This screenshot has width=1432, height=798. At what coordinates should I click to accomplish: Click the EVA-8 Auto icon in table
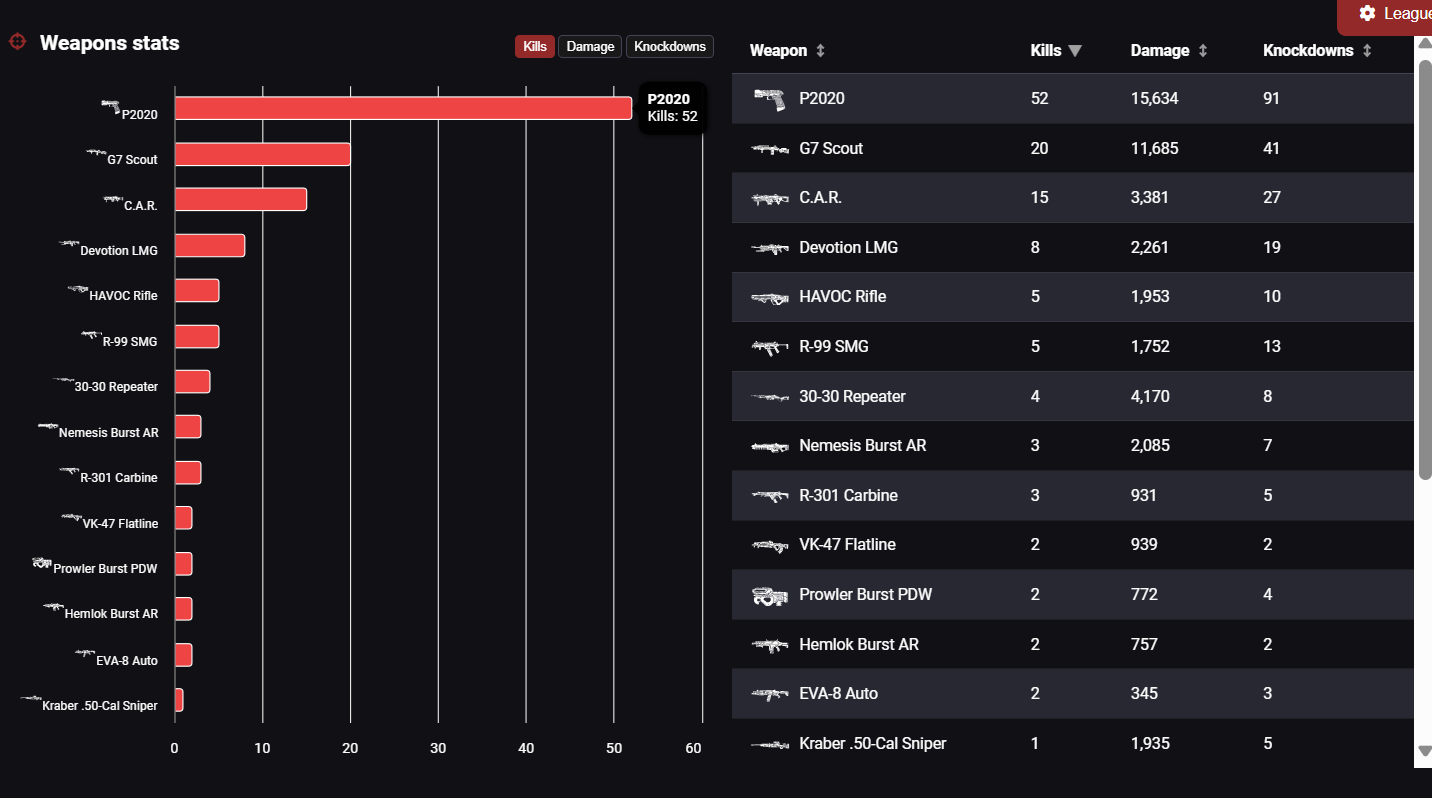point(769,694)
